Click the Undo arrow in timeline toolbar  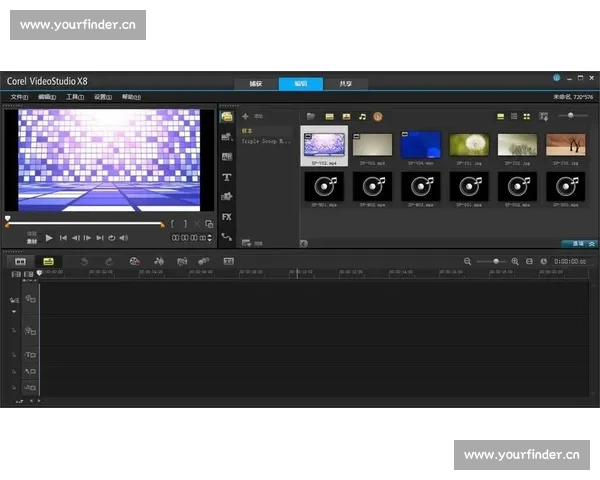tap(84, 261)
